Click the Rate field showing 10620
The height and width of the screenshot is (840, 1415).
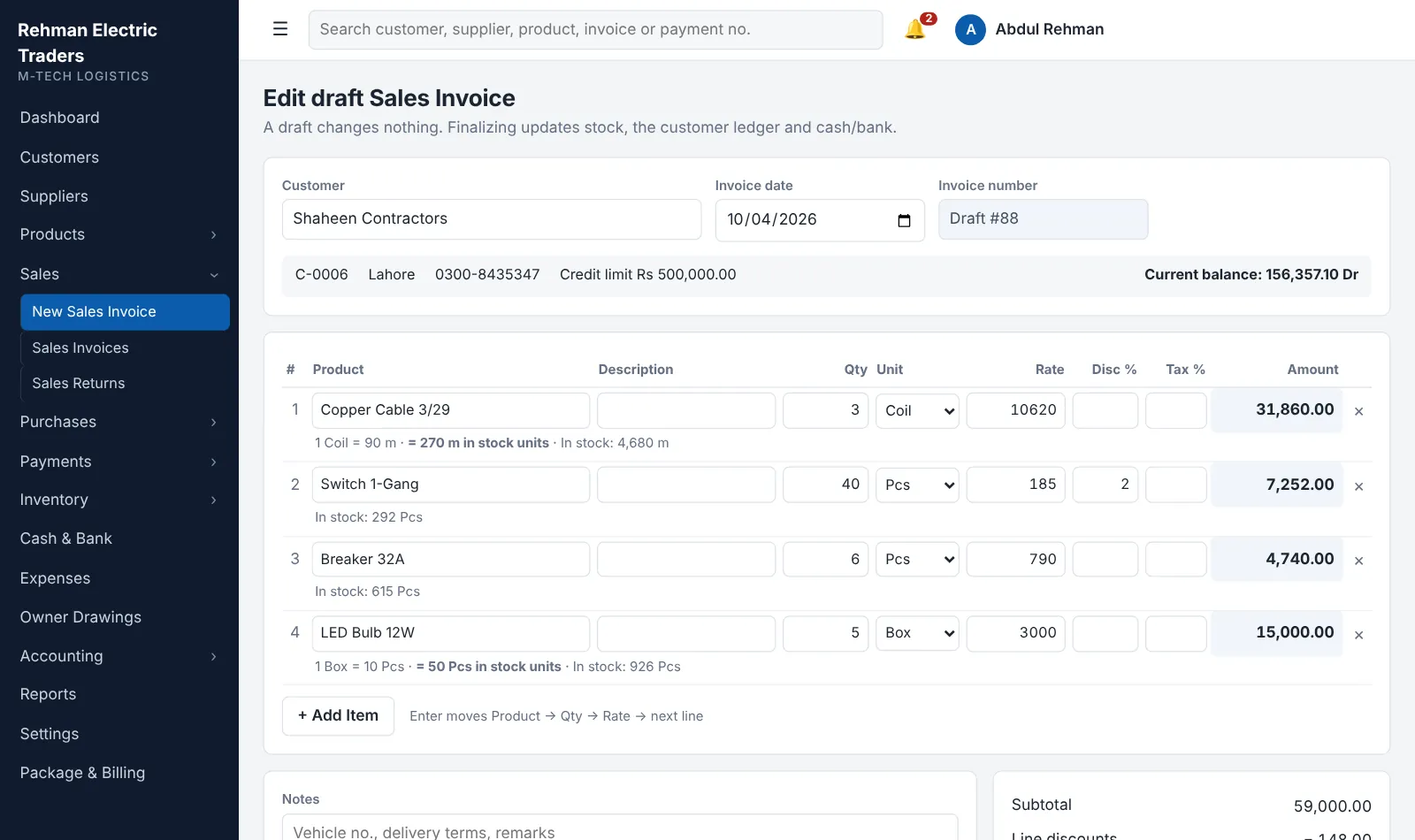pos(1016,410)
